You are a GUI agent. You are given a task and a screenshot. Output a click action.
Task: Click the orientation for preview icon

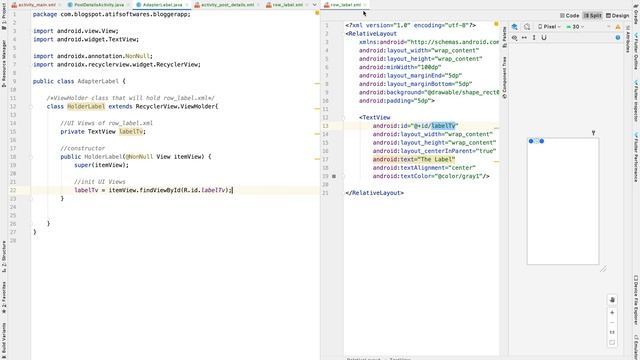point(527,27)
